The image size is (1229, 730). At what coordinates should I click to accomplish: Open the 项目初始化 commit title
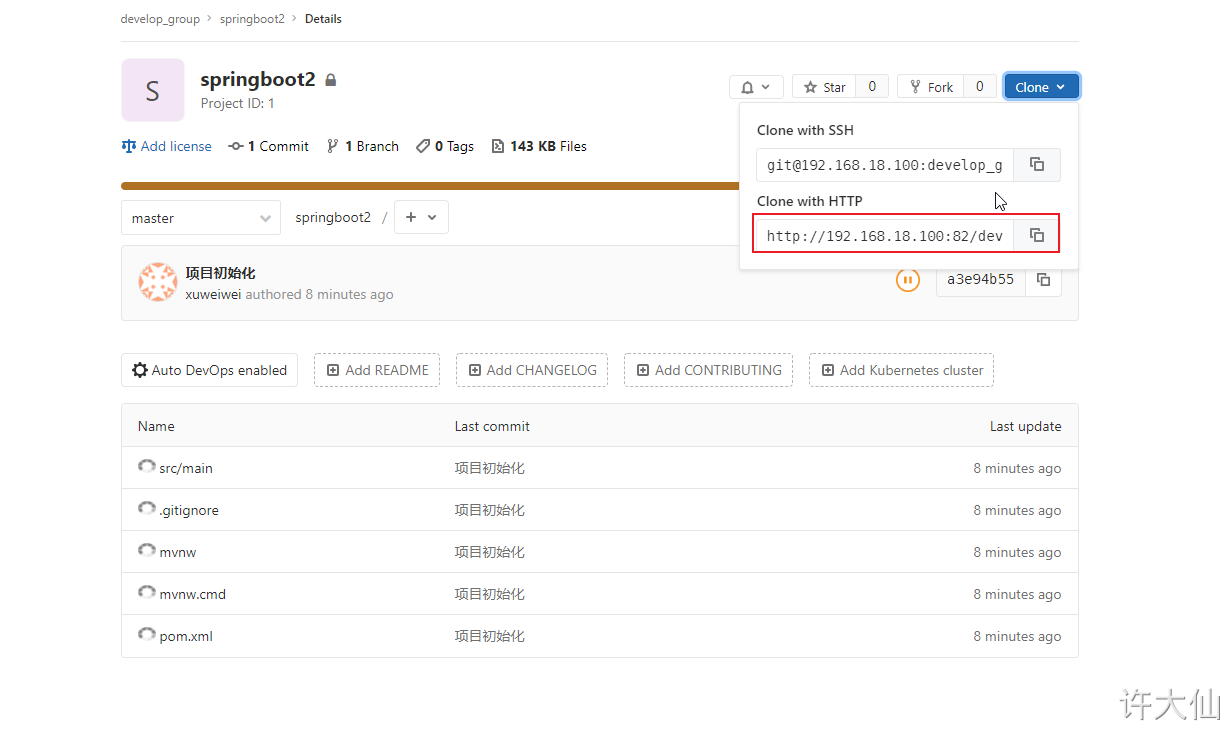(x=221, y=273)
